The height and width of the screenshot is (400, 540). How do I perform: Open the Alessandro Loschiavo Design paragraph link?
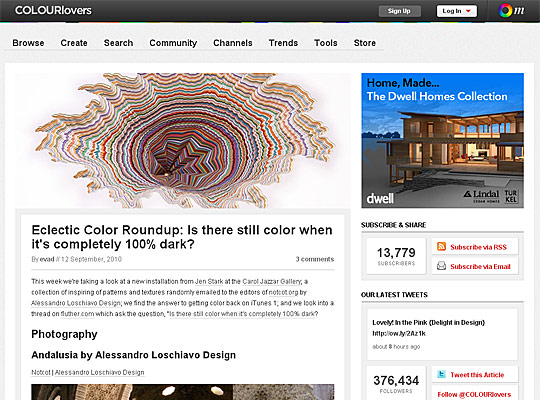click(x=76, y=303)
